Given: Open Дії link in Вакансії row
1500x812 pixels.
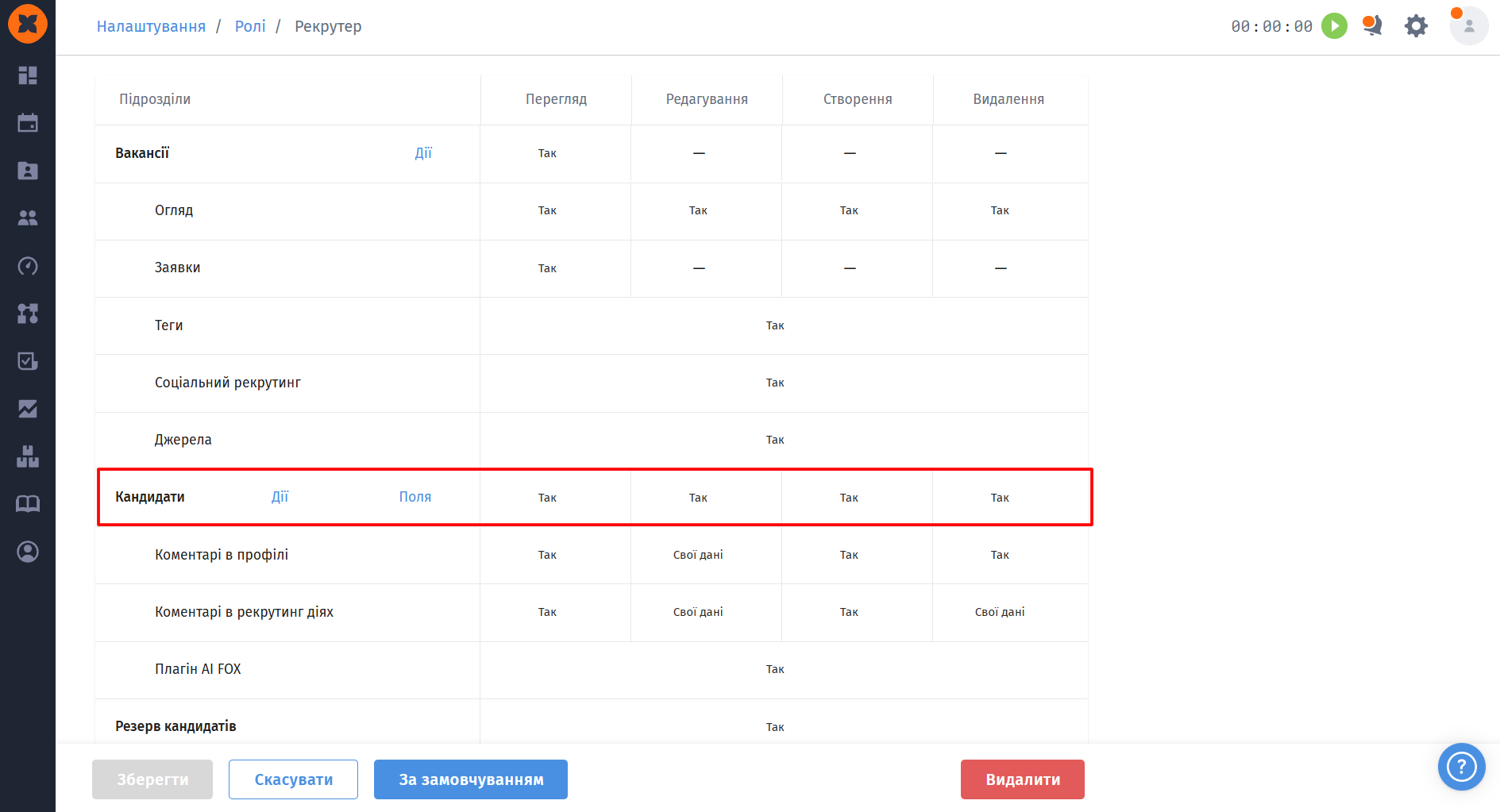Looking at the screenshot, I should (423, 153).
